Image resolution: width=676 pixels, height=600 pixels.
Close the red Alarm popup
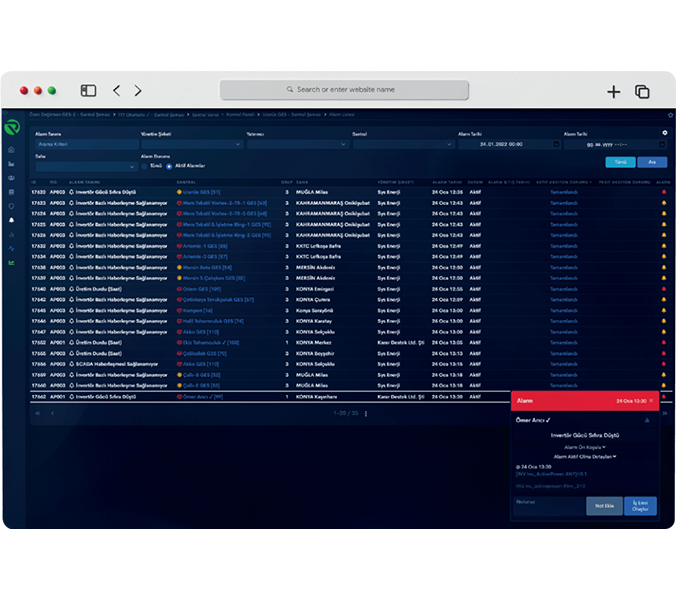point(651,400)
